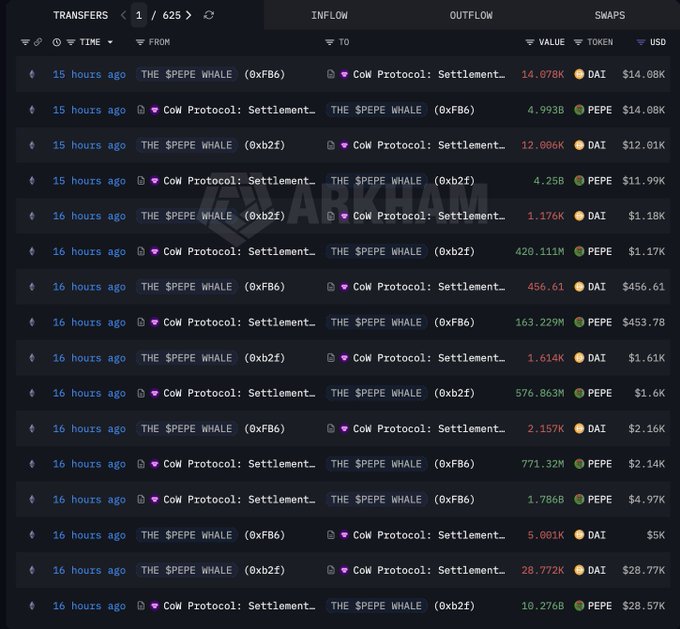
Task: Open '15 hours ago' on 12.006K DAI row
Action: point(89,145)
